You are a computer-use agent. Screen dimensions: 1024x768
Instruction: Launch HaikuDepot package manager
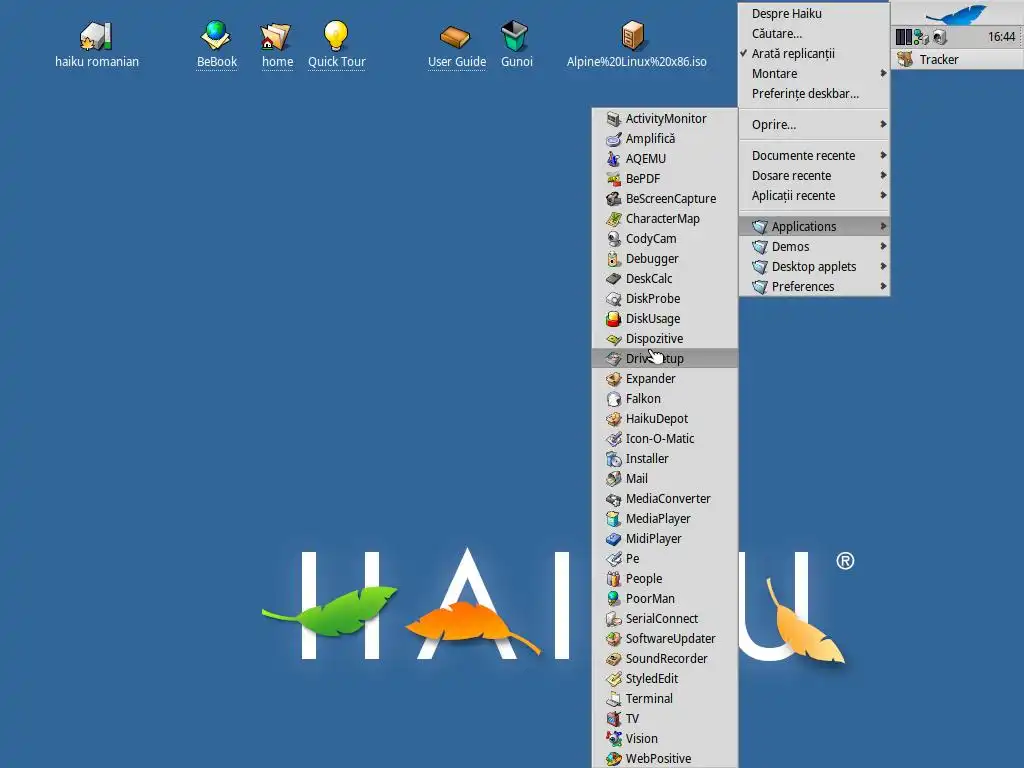pos(665,419)
